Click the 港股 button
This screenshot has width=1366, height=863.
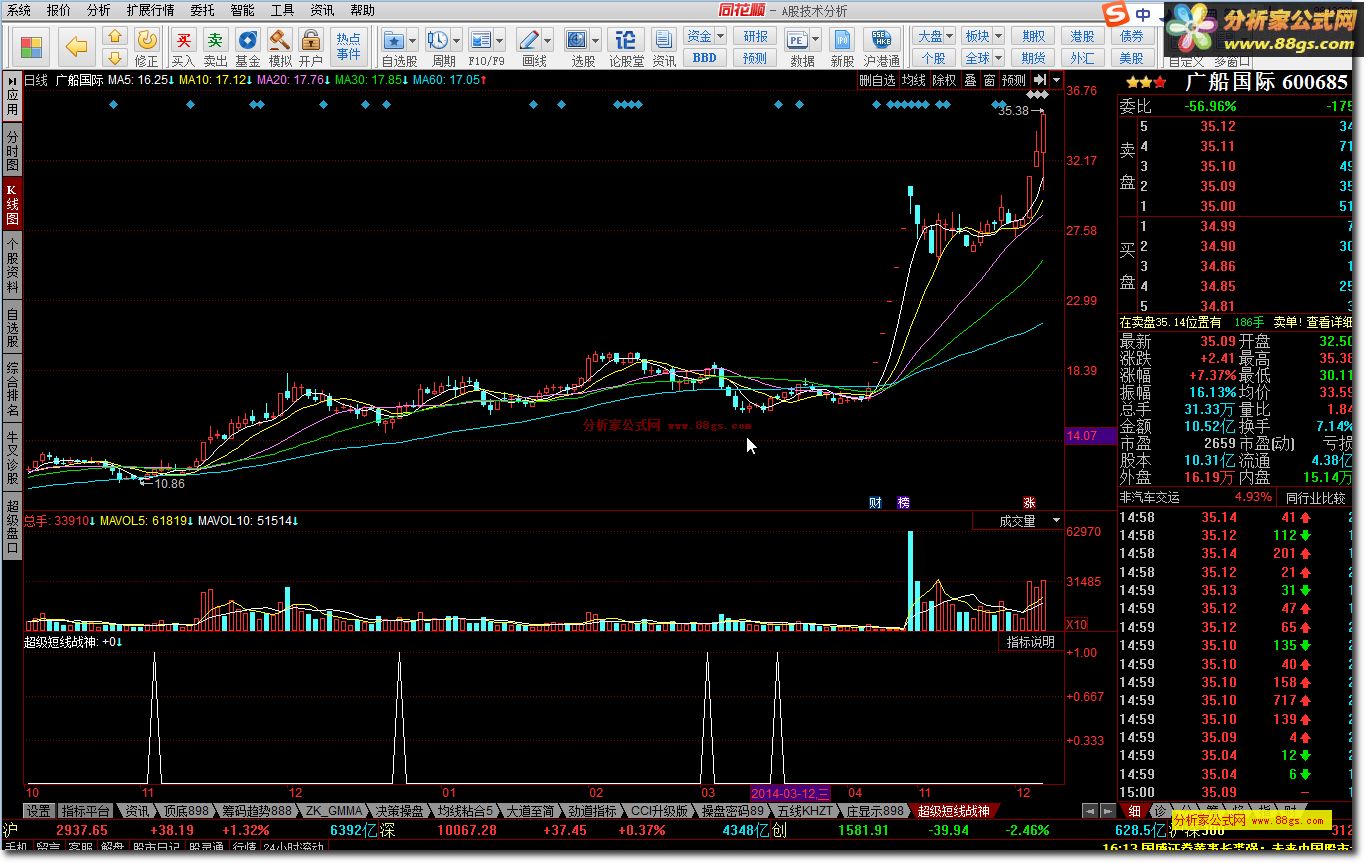click(x=1082, y=37)
